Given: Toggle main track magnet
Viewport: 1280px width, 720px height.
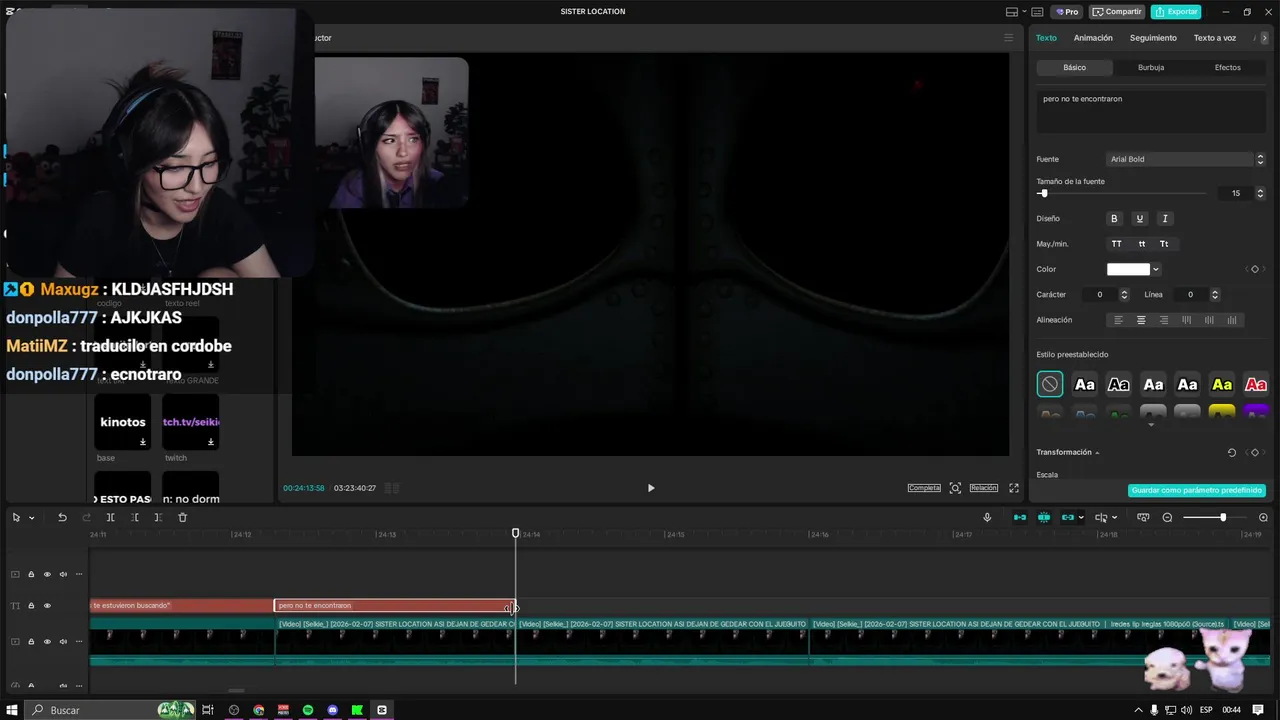Looking at the screenshot, I should tap(1020, 517).
